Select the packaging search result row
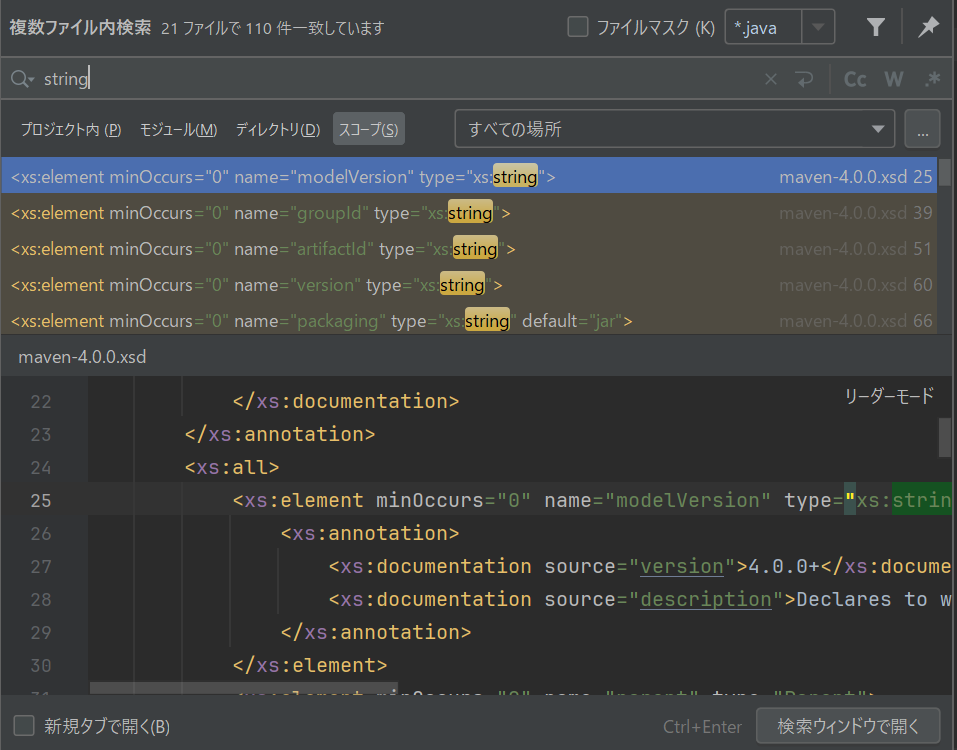 [469, 320]
